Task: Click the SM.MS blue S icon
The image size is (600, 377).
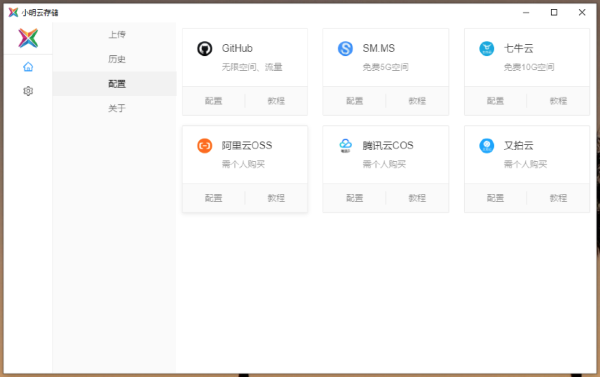Action: [x=345, y=49]
